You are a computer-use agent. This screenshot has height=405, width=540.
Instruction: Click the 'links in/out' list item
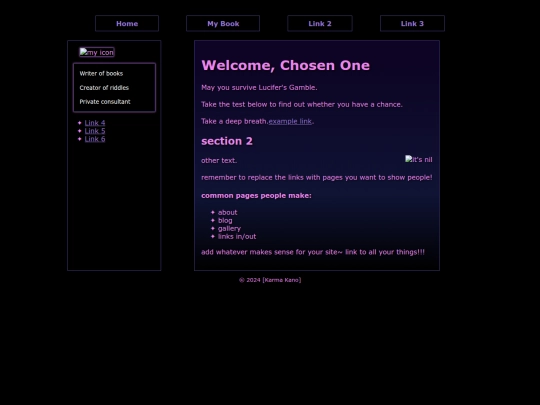[x=237, y=237]
